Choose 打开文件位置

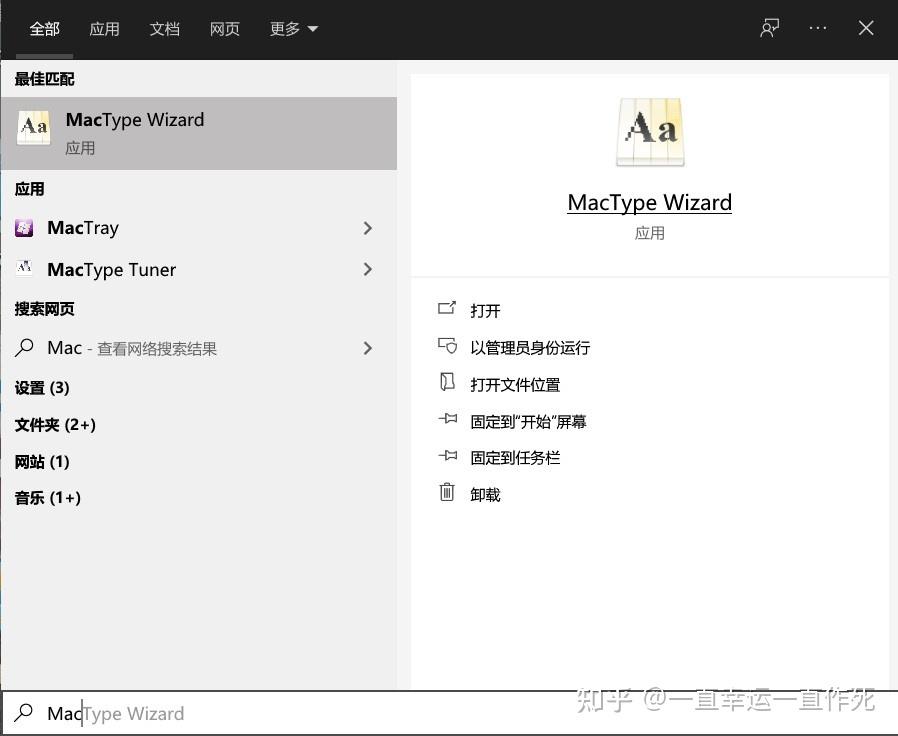[515, 384]
